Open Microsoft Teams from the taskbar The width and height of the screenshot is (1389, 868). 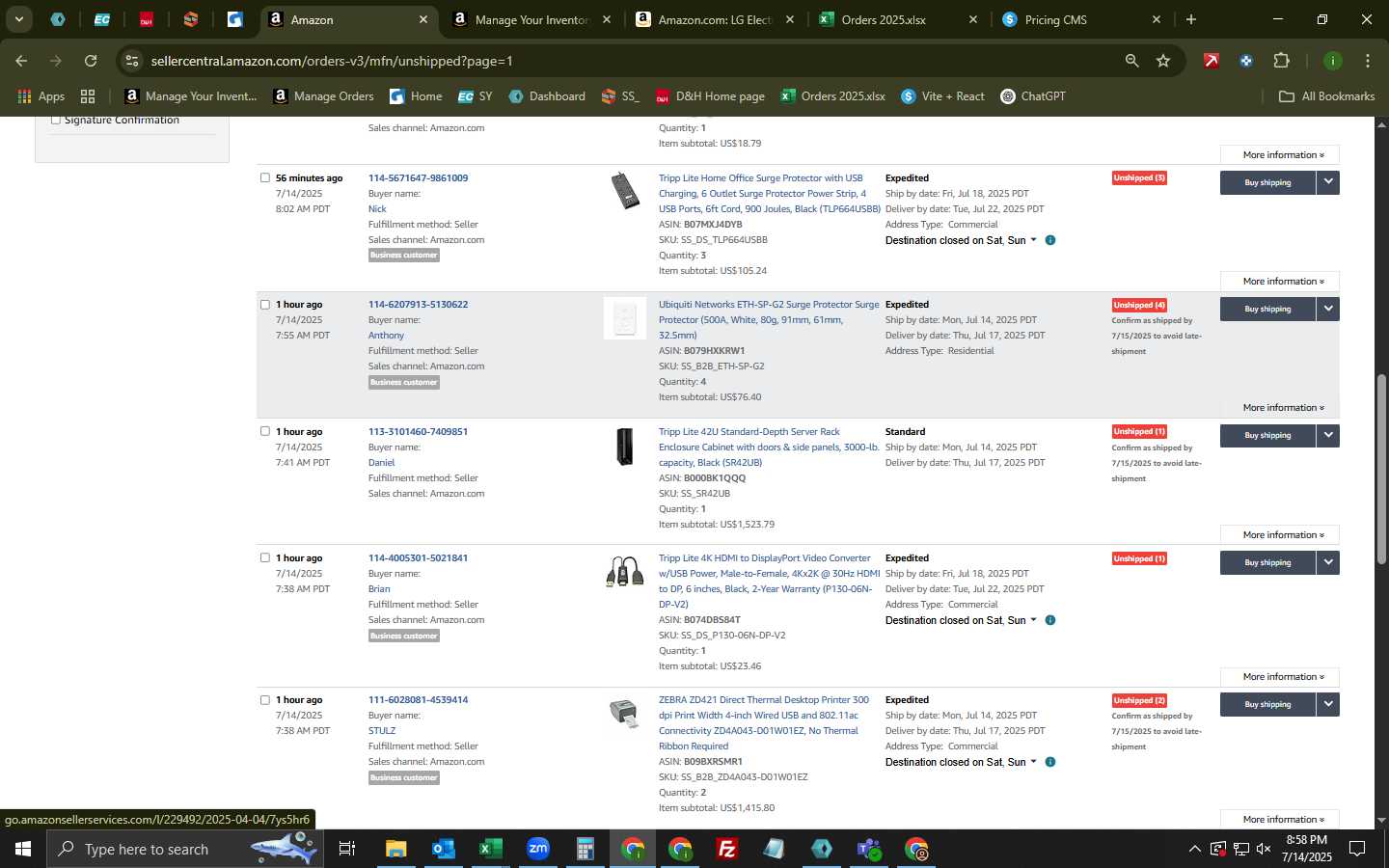coord(869,849)
